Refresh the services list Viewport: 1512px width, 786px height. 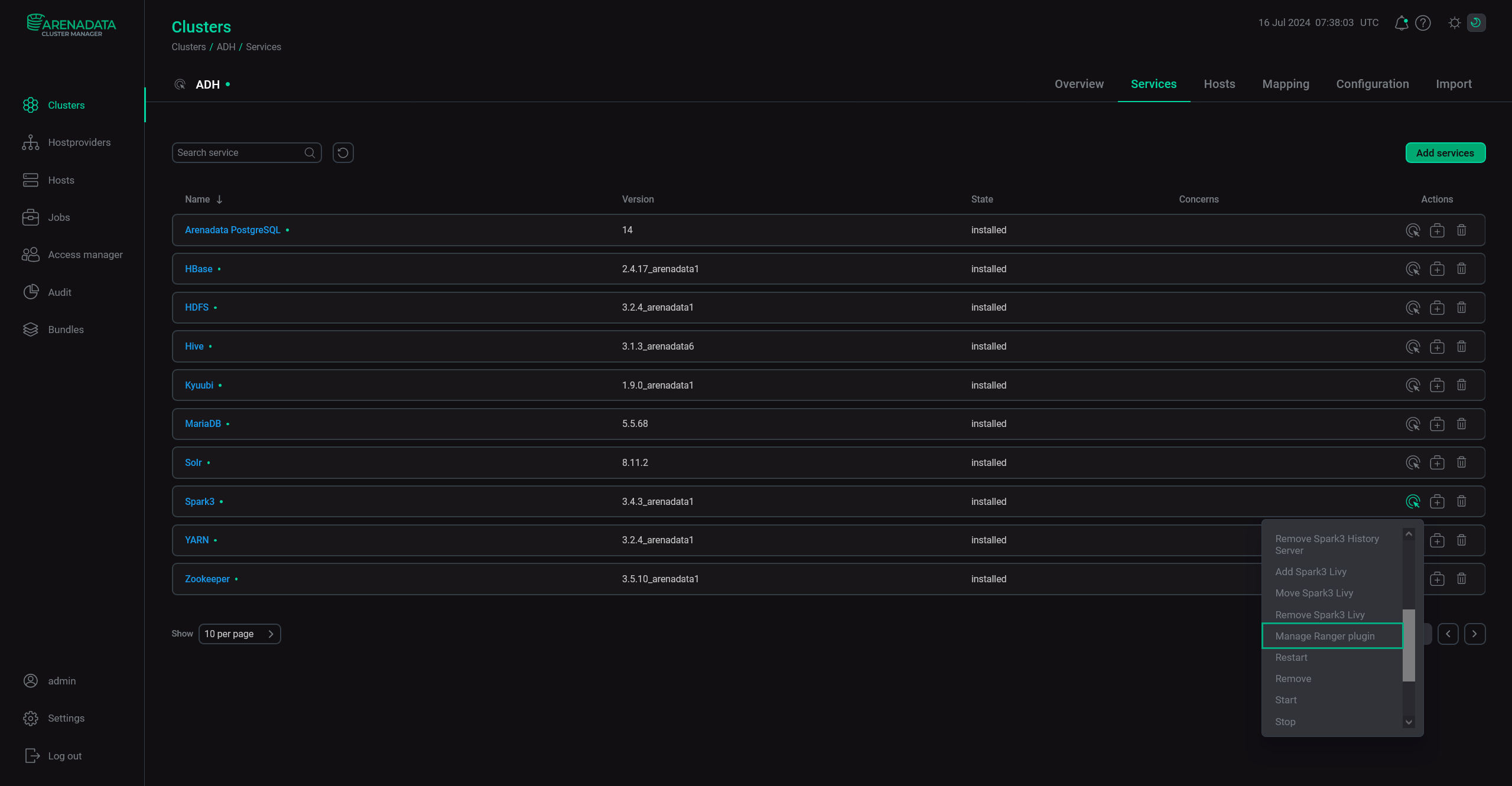(343, 153)
